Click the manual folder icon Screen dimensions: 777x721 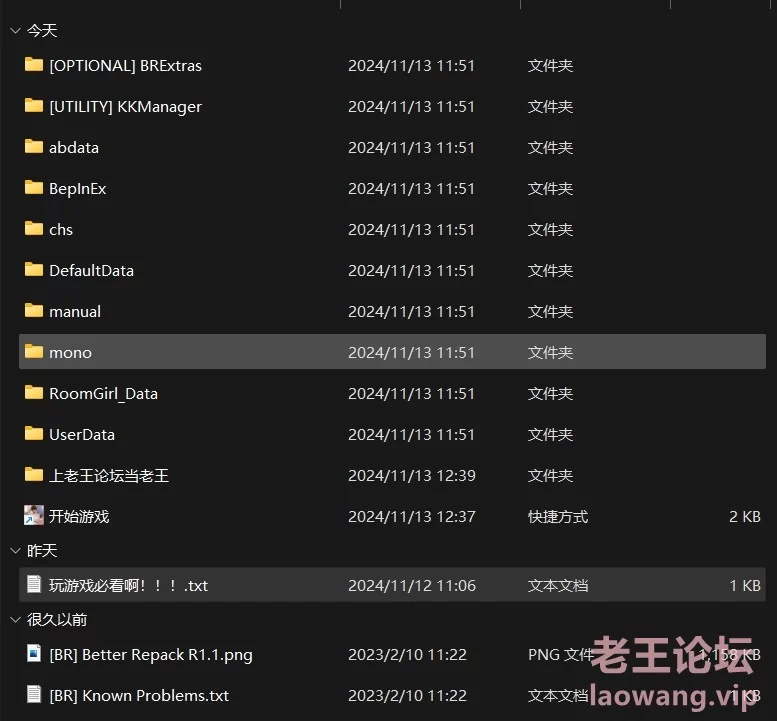click(x=34, y=311)
